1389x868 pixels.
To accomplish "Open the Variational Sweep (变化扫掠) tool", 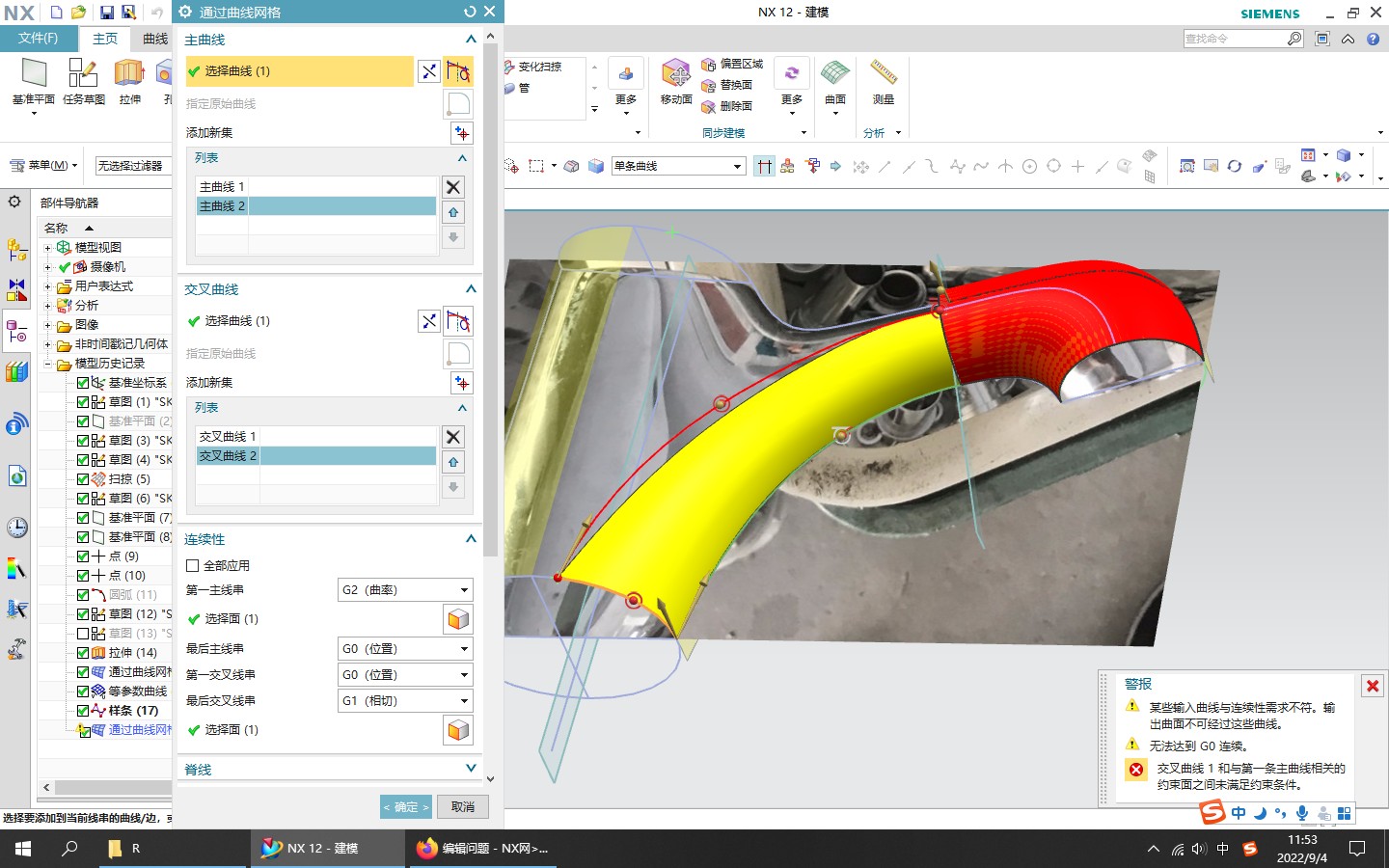I will 533,67.
